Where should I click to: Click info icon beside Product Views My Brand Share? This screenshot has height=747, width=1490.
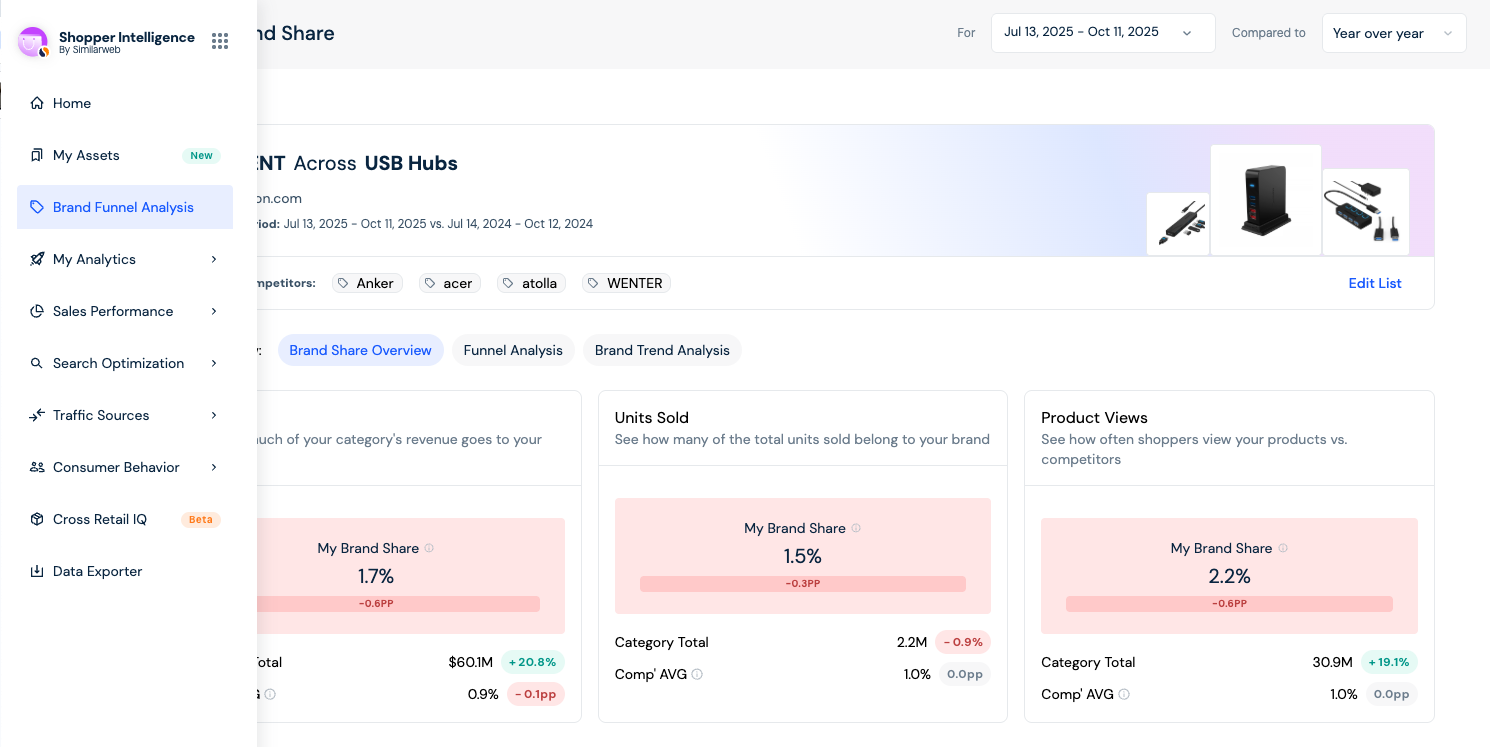tap(1283, 548)
